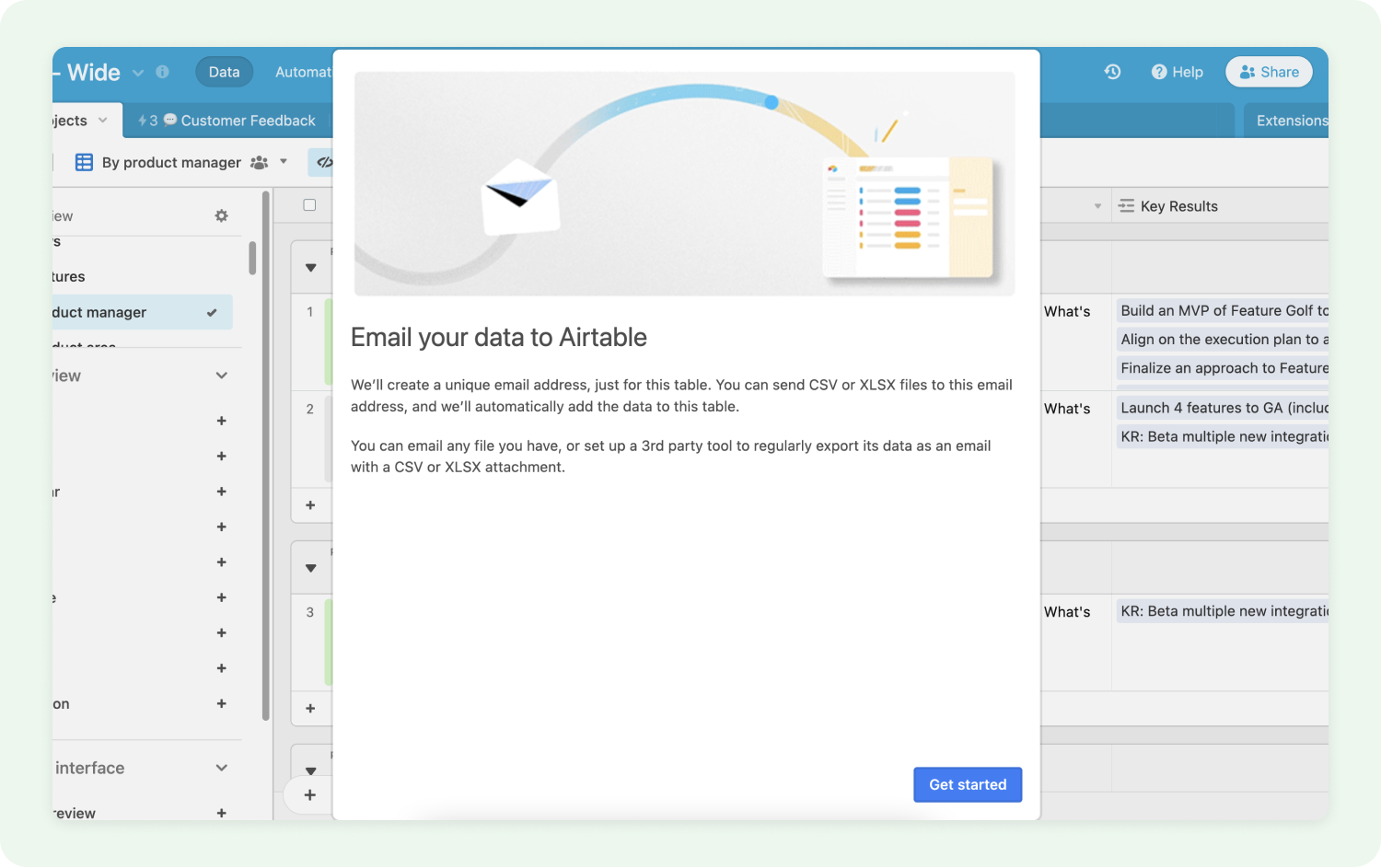Click the collaborators people icon next to By product manager
The width and height of the screenshot is (1381, 868).
click(260, 162)
